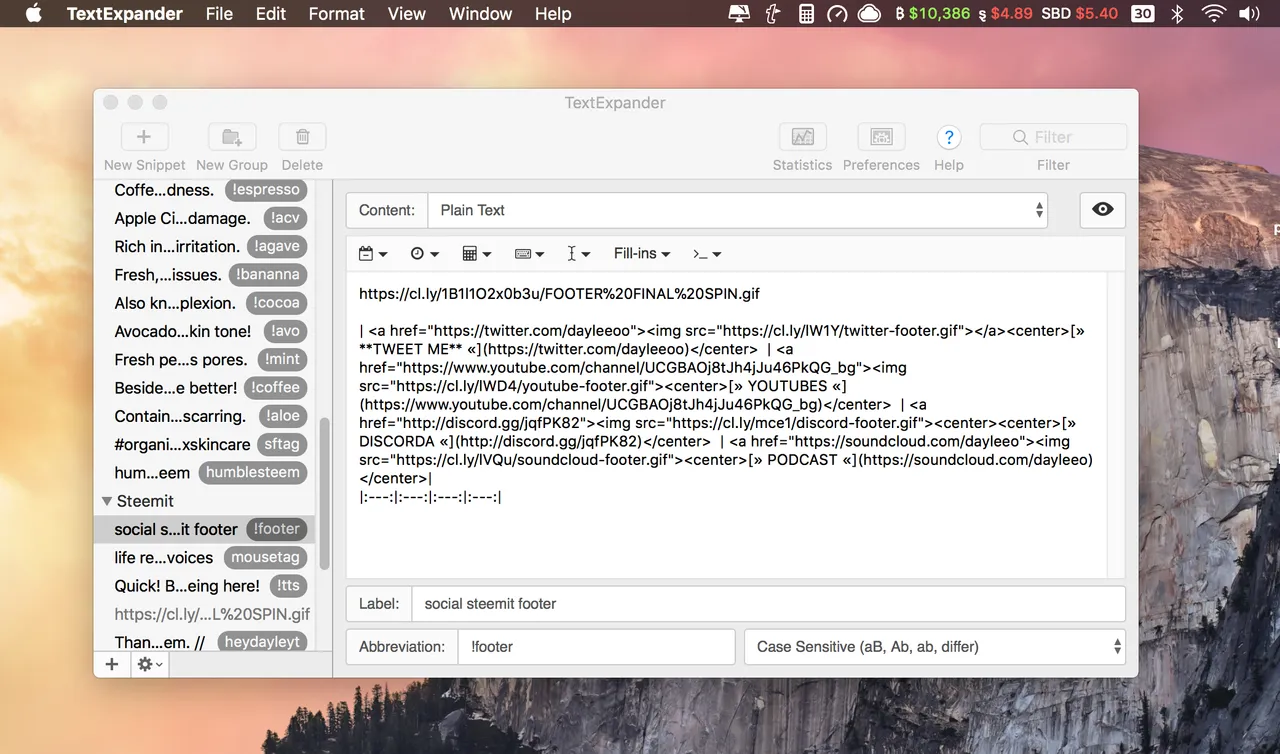Open the date insert calendar dropdown
Screen dimensions: 1280x754
point(373,254)
